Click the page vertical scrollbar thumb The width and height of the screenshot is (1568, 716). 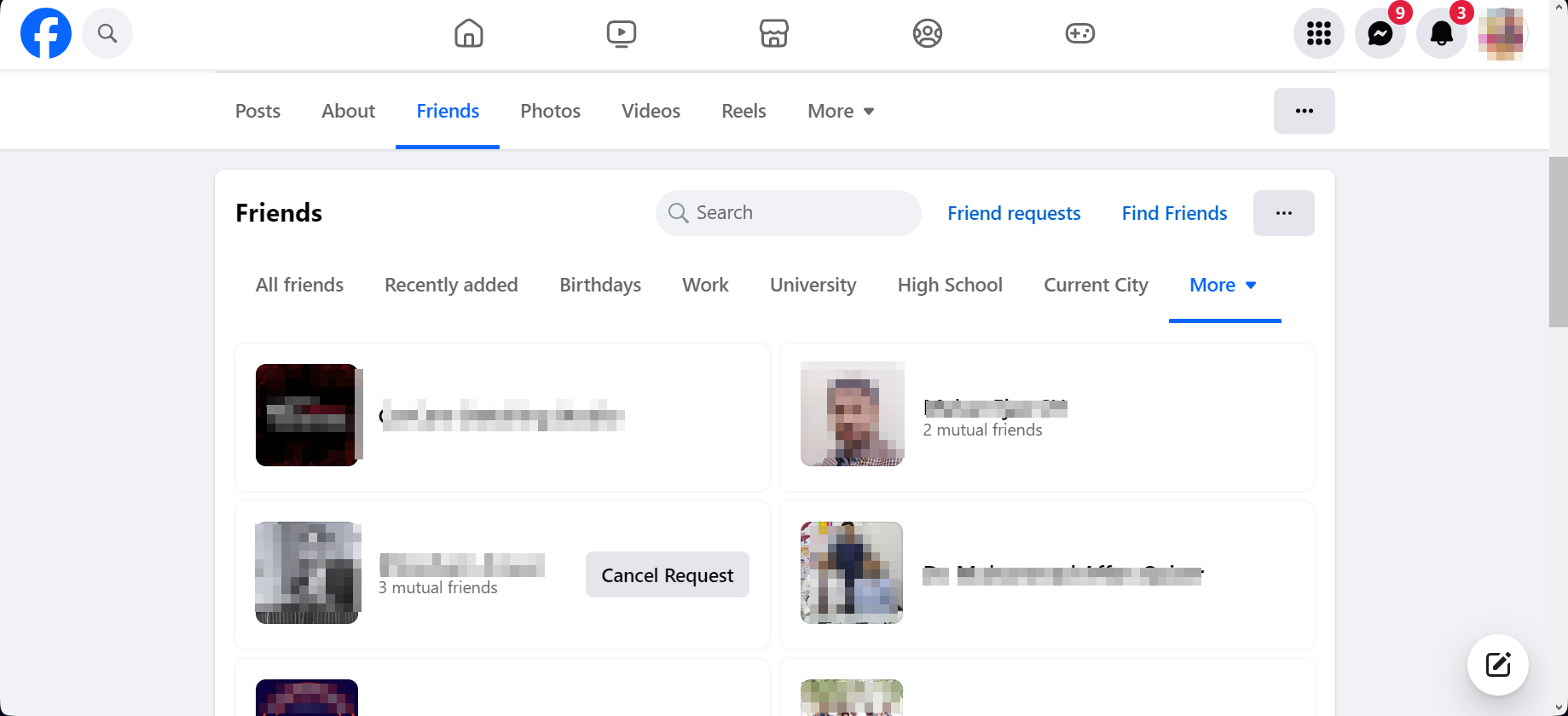click(1559, 241)
